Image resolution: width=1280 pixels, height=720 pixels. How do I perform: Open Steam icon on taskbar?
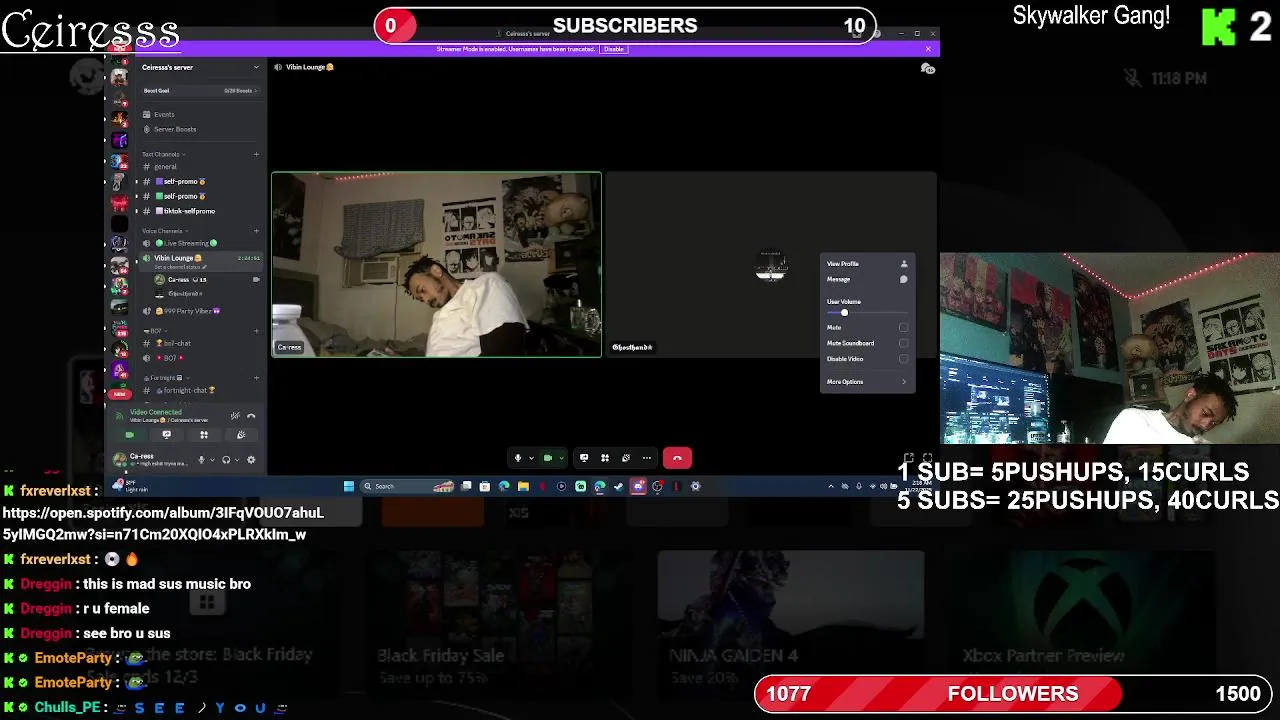[x=619, y=486]
